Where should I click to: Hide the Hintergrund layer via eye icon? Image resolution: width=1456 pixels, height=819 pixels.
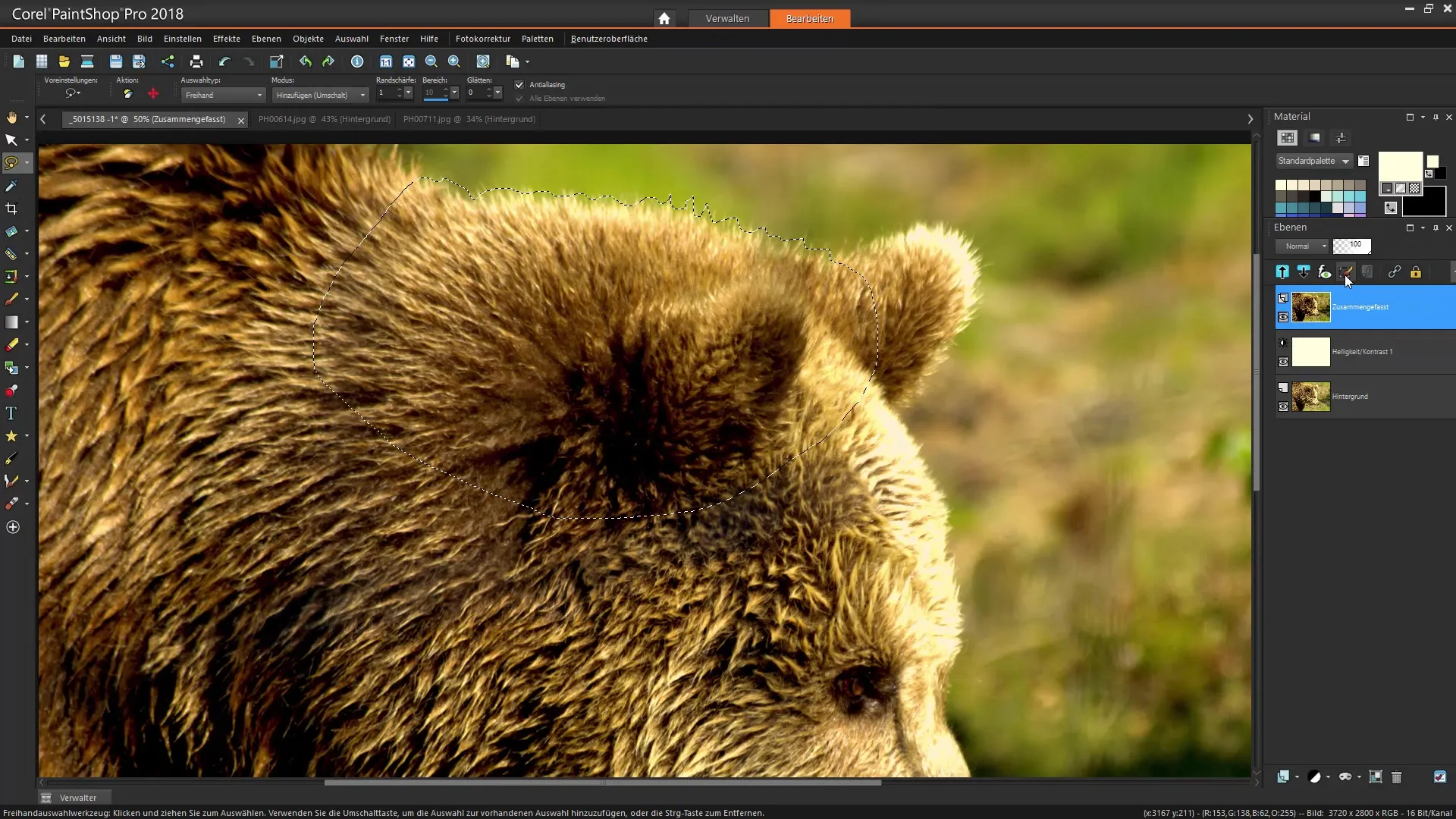pos(1283,406)
